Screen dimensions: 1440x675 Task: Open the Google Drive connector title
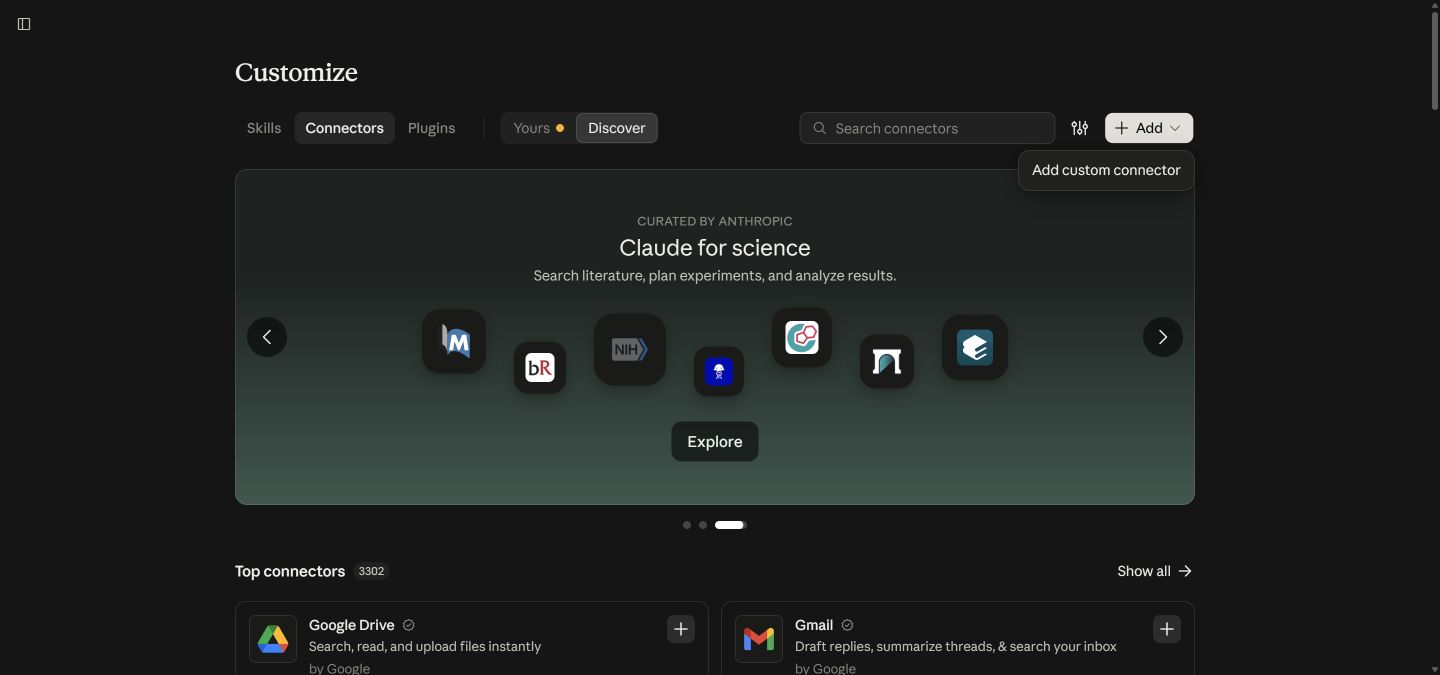pyautogui.click(x=352, y=625)
